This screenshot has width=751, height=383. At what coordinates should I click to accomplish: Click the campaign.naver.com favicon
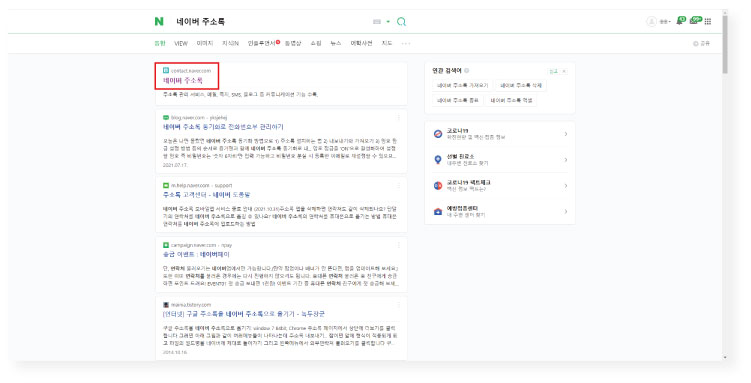pos(166,245)
